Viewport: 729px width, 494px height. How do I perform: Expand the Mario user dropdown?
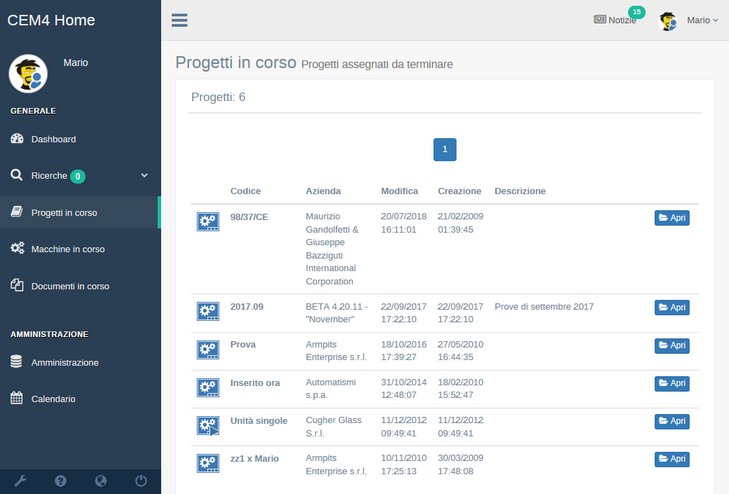pos(702,20)
